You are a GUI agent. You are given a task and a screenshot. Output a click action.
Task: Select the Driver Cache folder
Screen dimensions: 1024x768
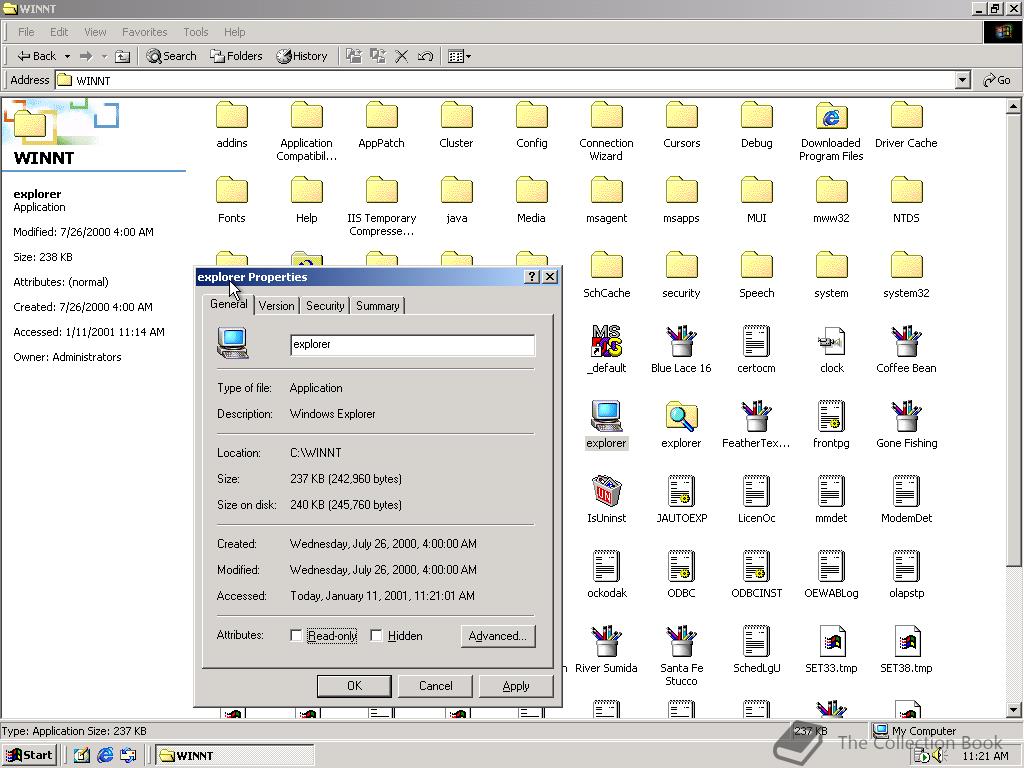click(x=906, y=125)
